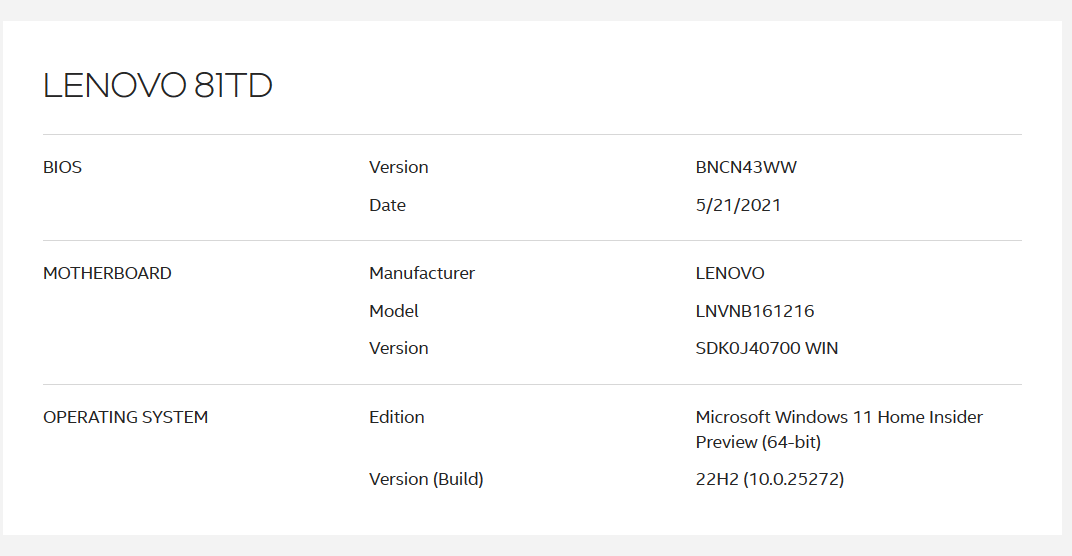
Task: Click the motherboard Version label
Action: point(398,348)
